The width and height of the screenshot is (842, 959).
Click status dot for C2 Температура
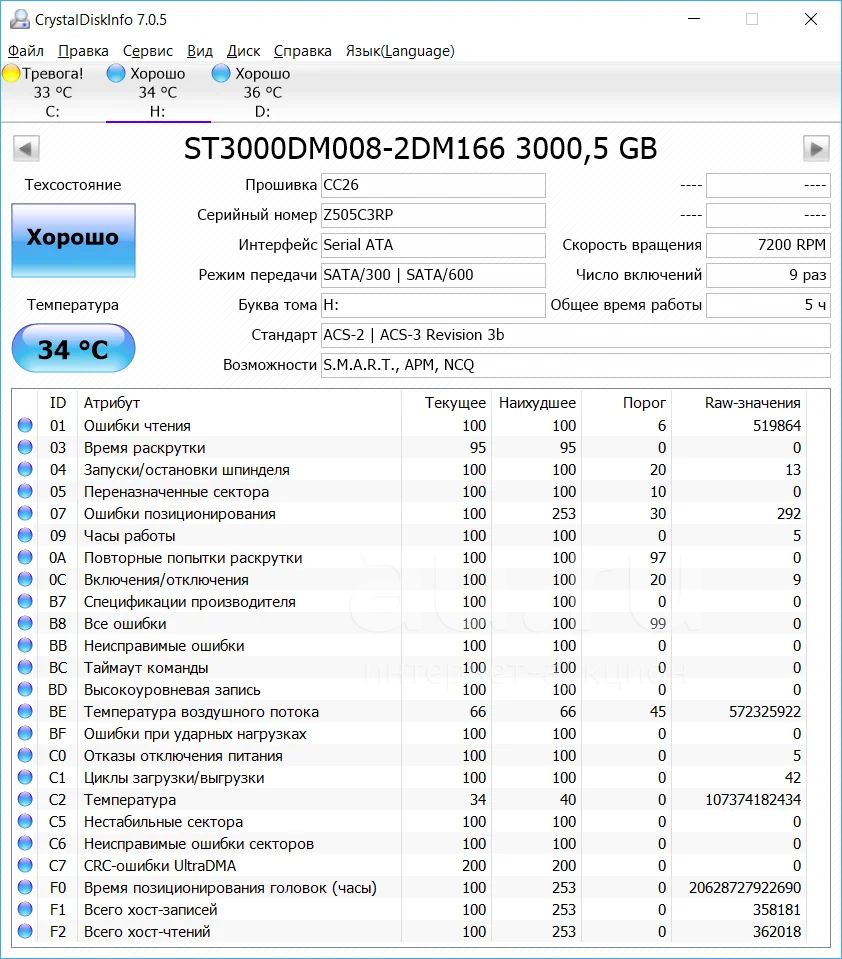[25, 799]
